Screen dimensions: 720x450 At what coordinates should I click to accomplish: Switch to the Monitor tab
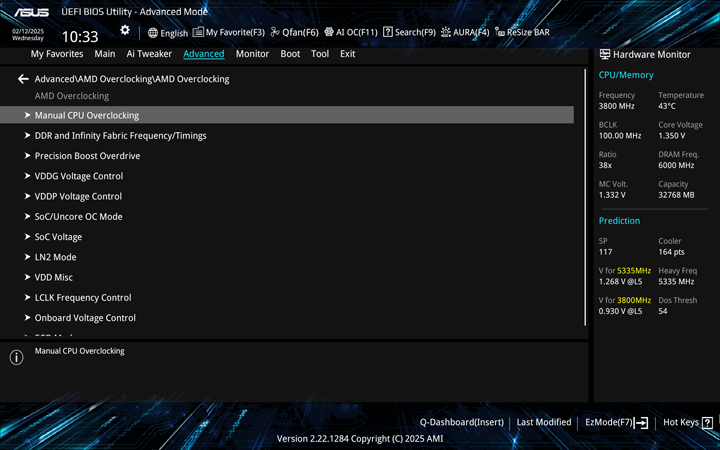pos(252,54)
